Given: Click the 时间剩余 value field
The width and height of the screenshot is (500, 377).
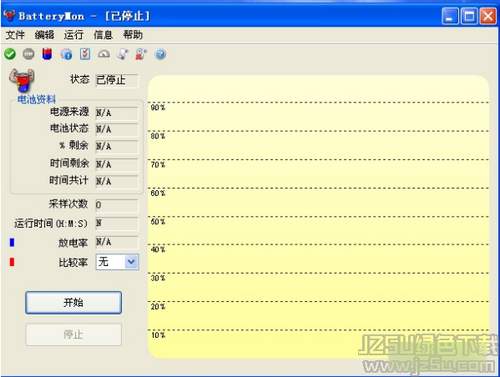Looking at the screenshot, I should point(117,164).
